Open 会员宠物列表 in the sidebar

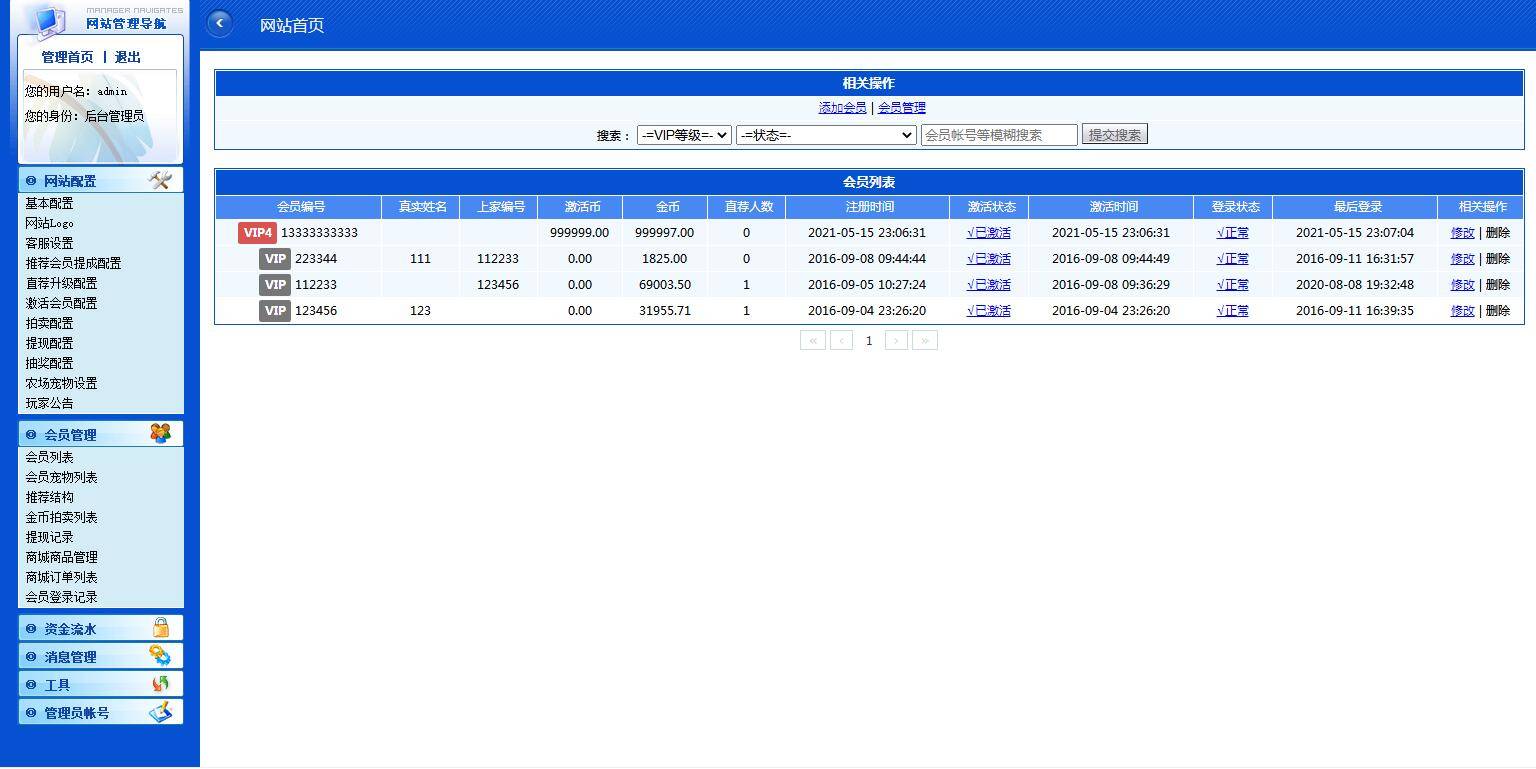61,477
